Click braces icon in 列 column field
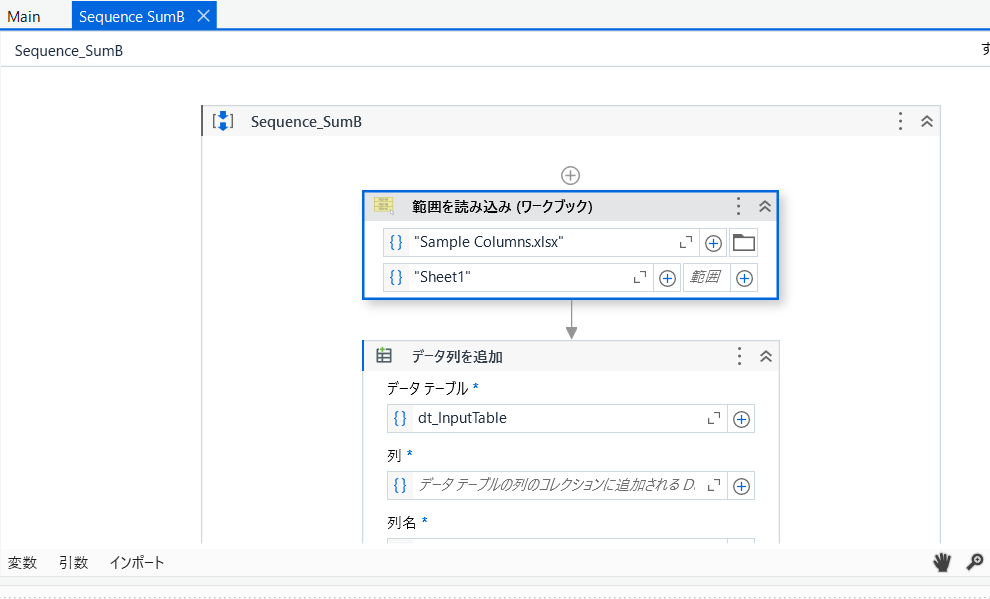 click(x=400, y=485)
